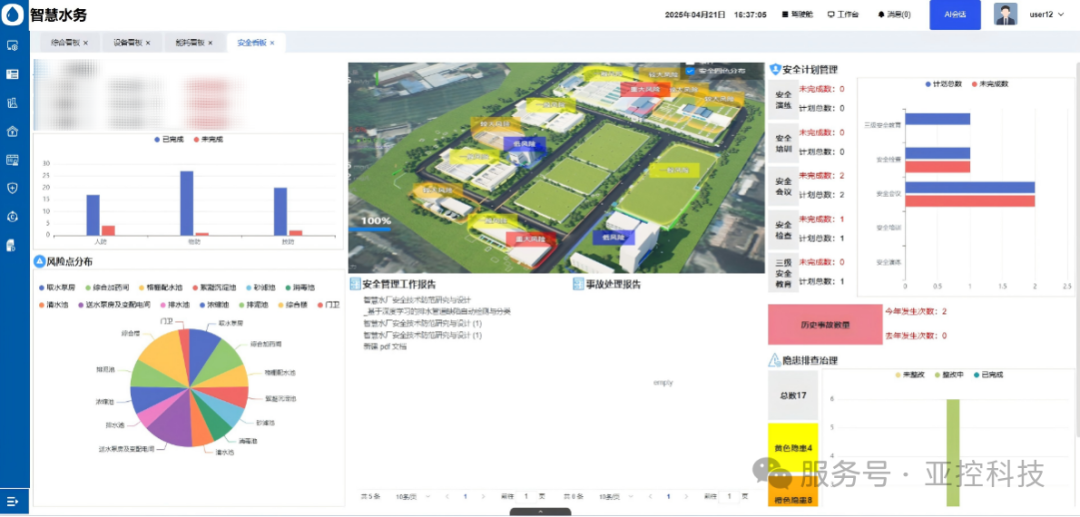
Task: Expand the sidebar with bottom-left menu icon
Action: pyautogui.click(x=13, y=501)
